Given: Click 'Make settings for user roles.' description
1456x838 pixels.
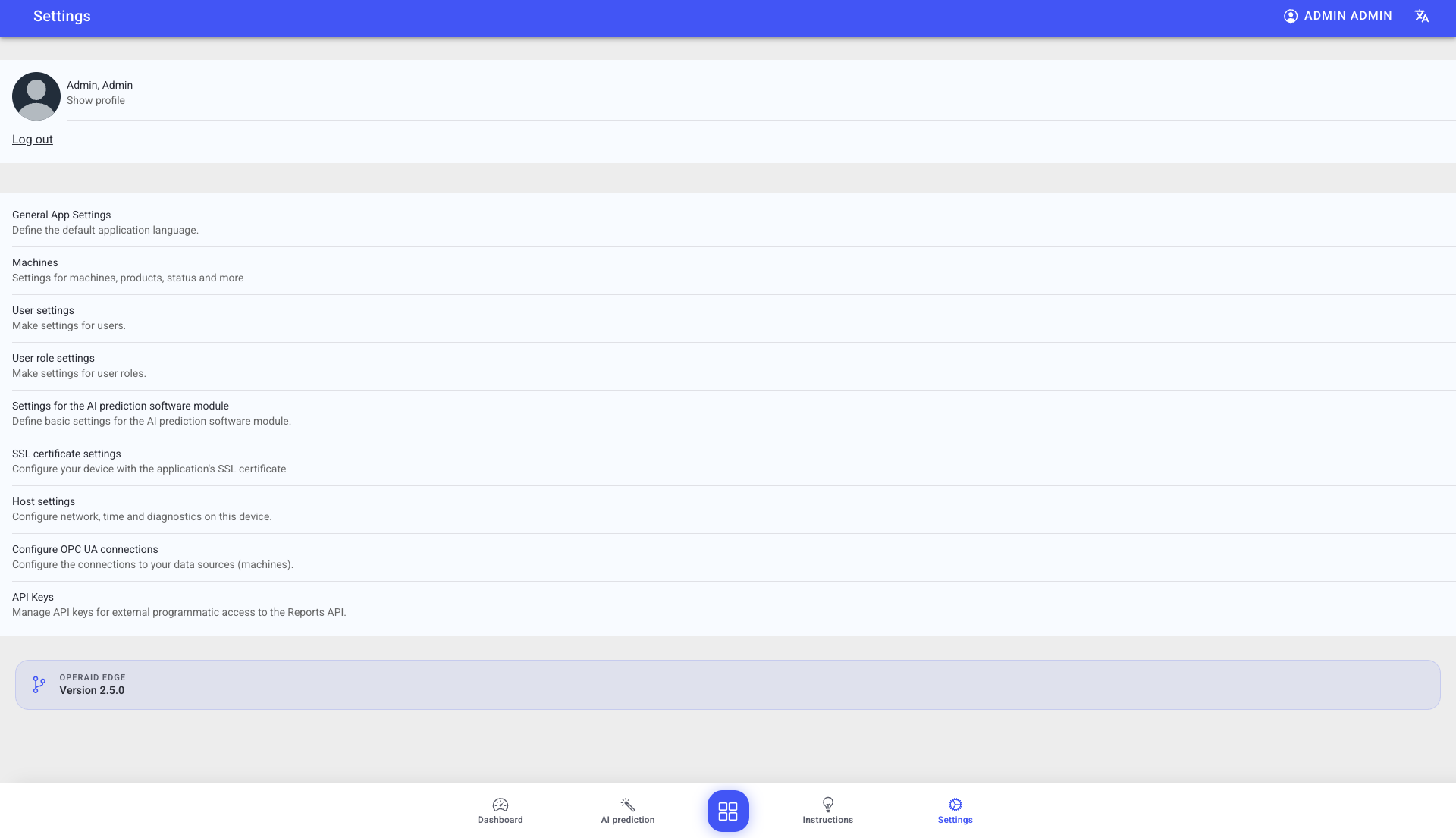Looking at the screenshot, I should tap(79, 374).
